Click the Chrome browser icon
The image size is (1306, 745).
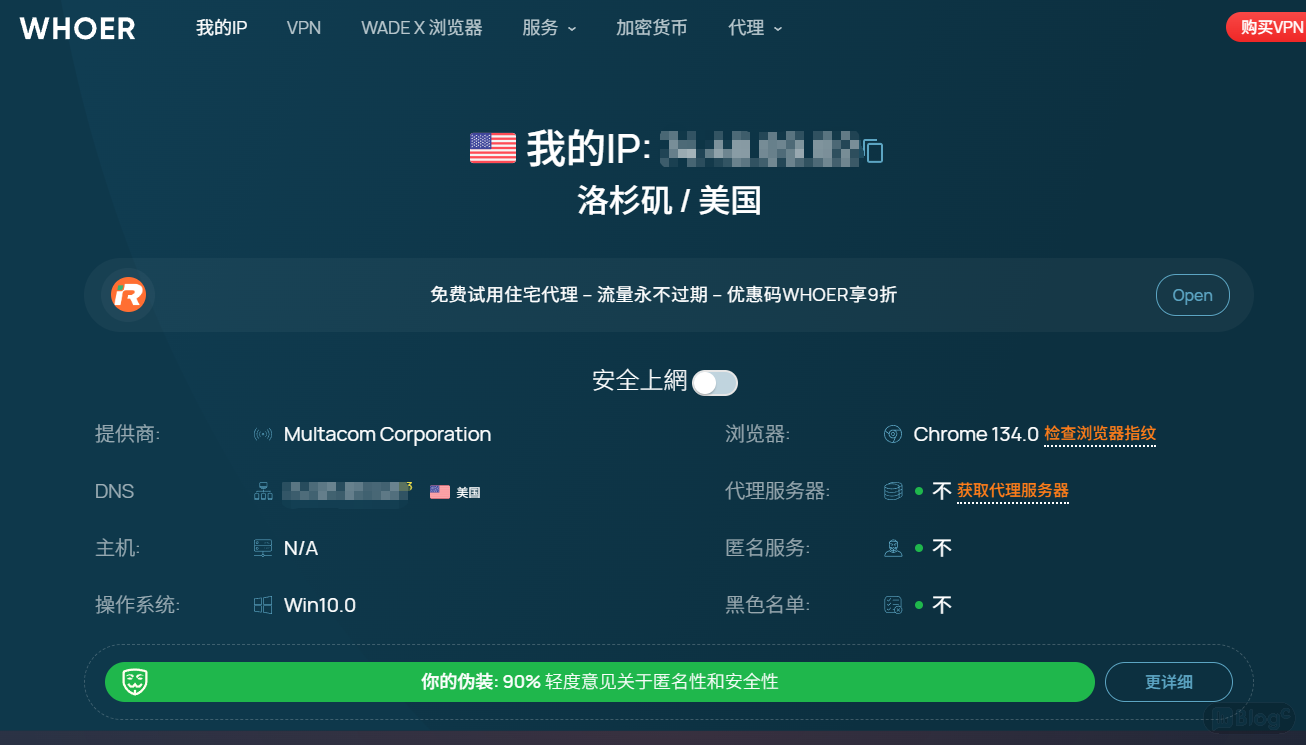coord(893,435)
